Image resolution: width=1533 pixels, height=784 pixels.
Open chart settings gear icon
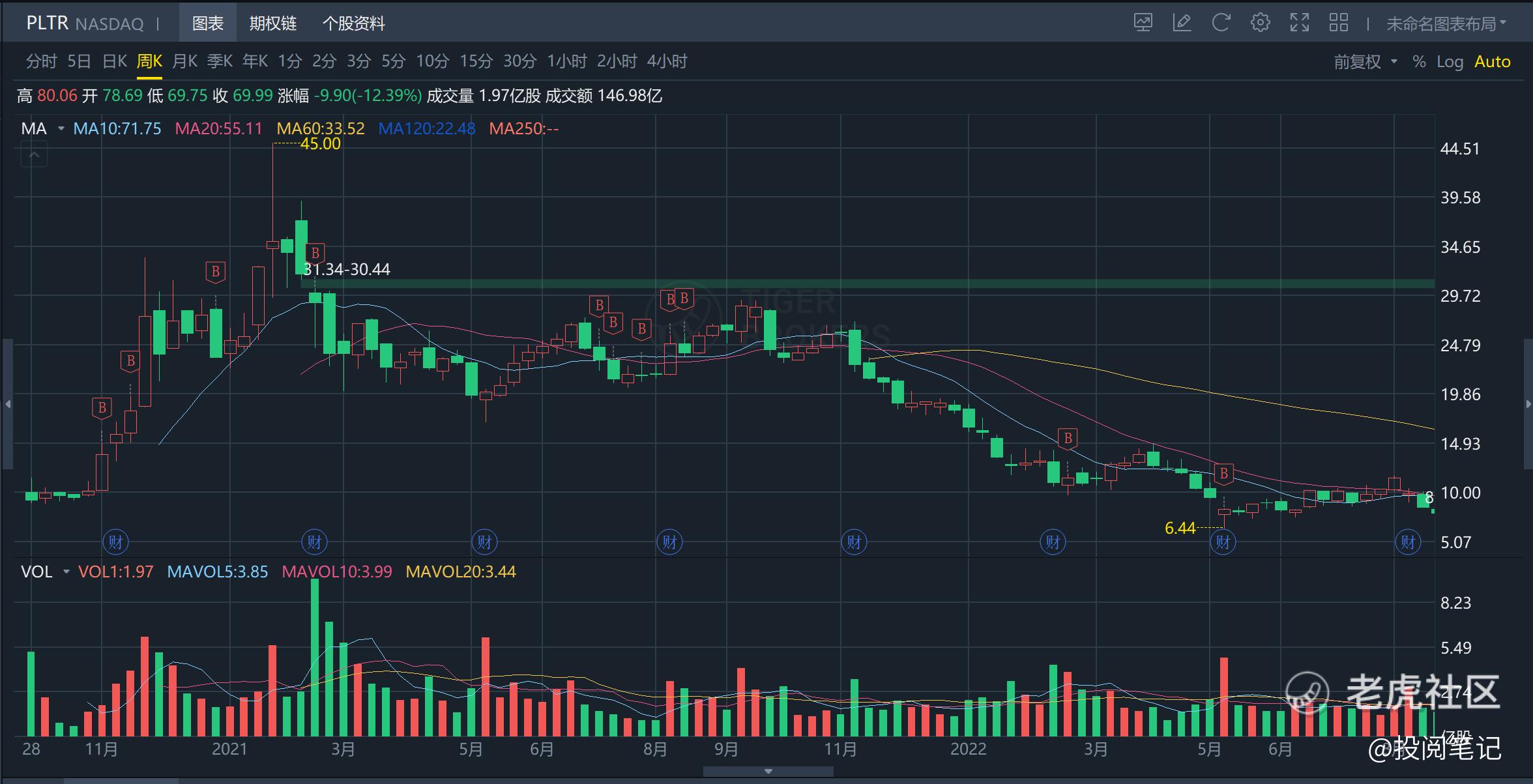(x=1260, y=23)
